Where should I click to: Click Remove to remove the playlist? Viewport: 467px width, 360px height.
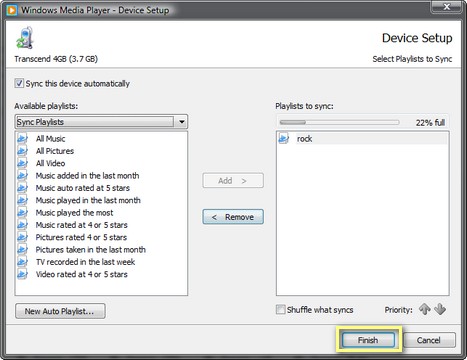coord(233,217)
